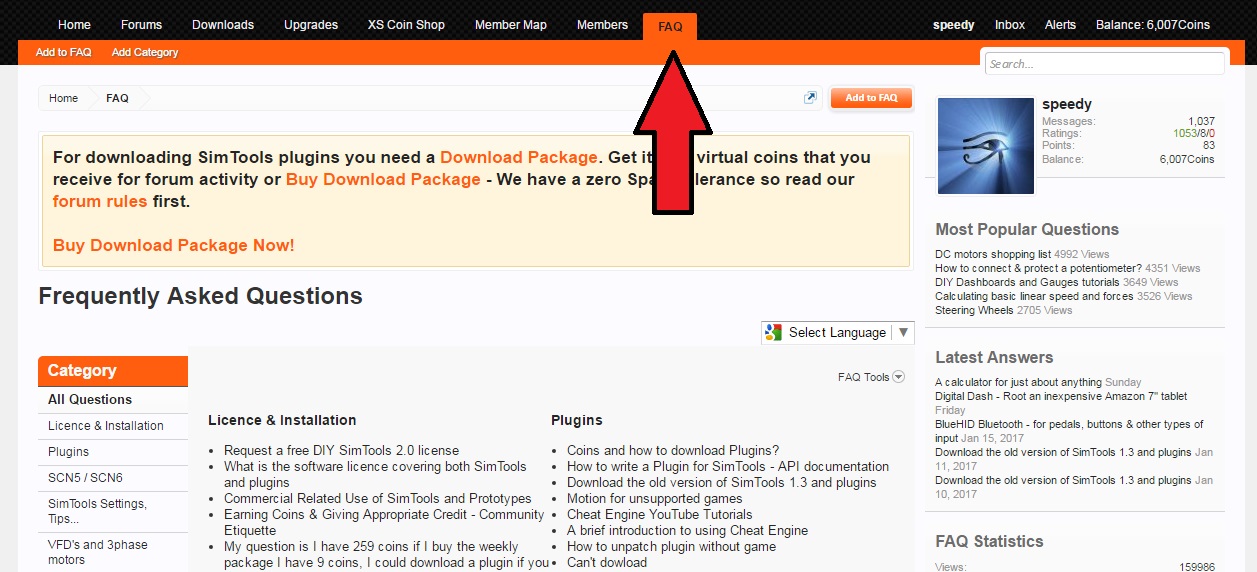Viewport: 1257px width, 572px height.
Task: Open the Inbox
Action: click(1010, 25)
